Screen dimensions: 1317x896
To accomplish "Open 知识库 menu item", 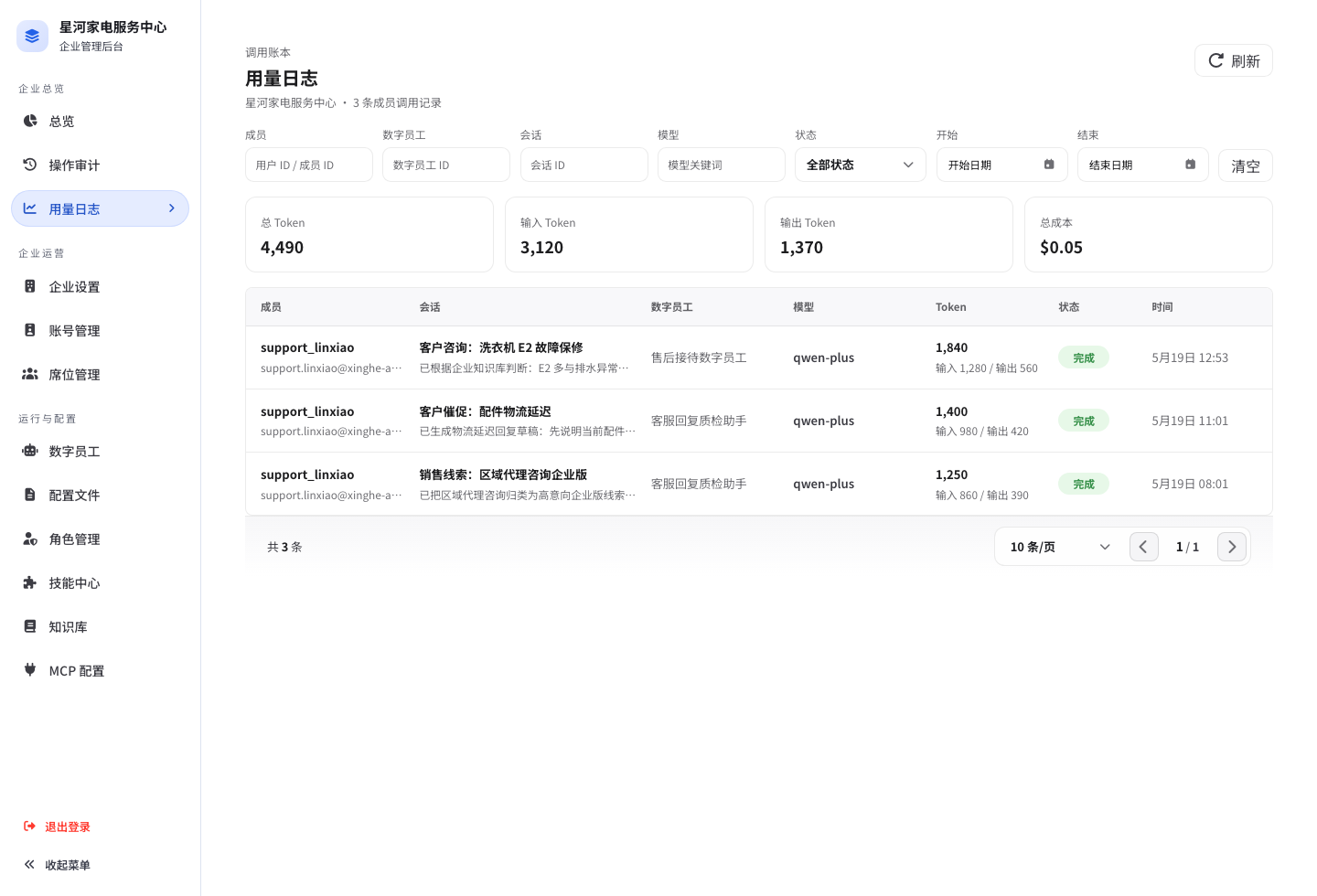I will point(100,626).
